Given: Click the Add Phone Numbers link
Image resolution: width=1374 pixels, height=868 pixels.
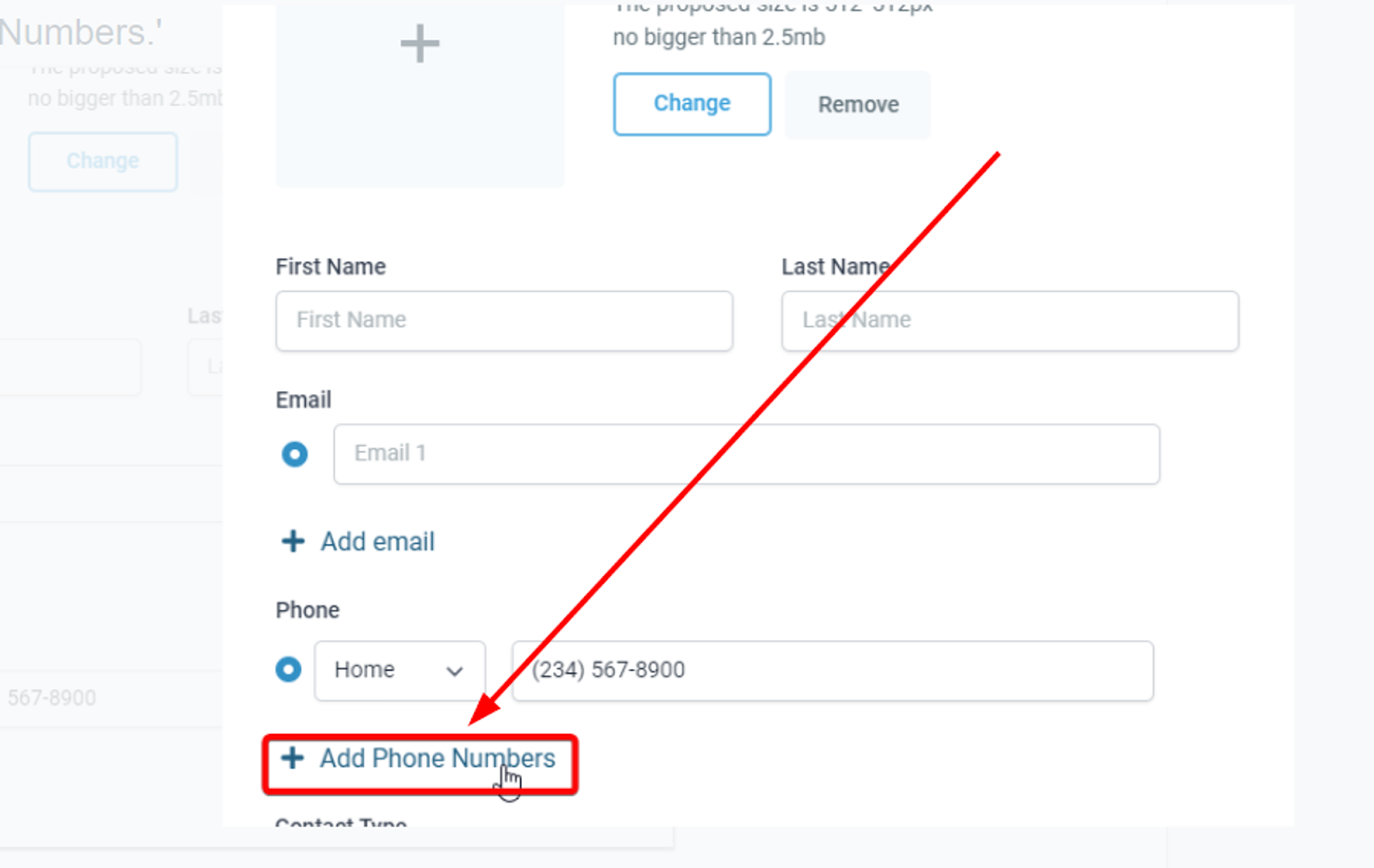Looking at the screenshot, I should pyautogui.click(x=437, y=758).
